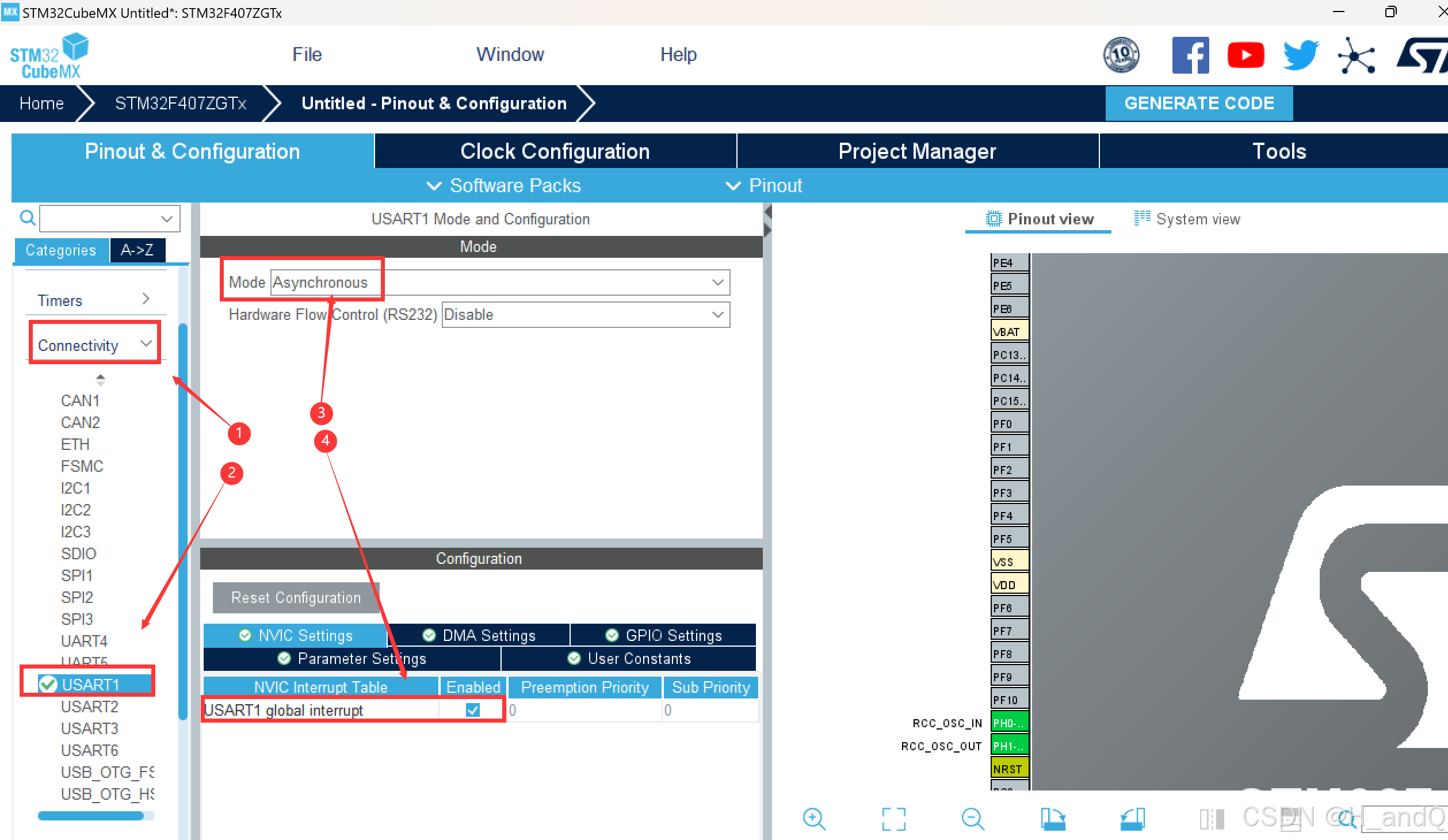Click the Reset Configuration button
Image resolution: width=1448 pixels, height=840 pixels.
296,598
